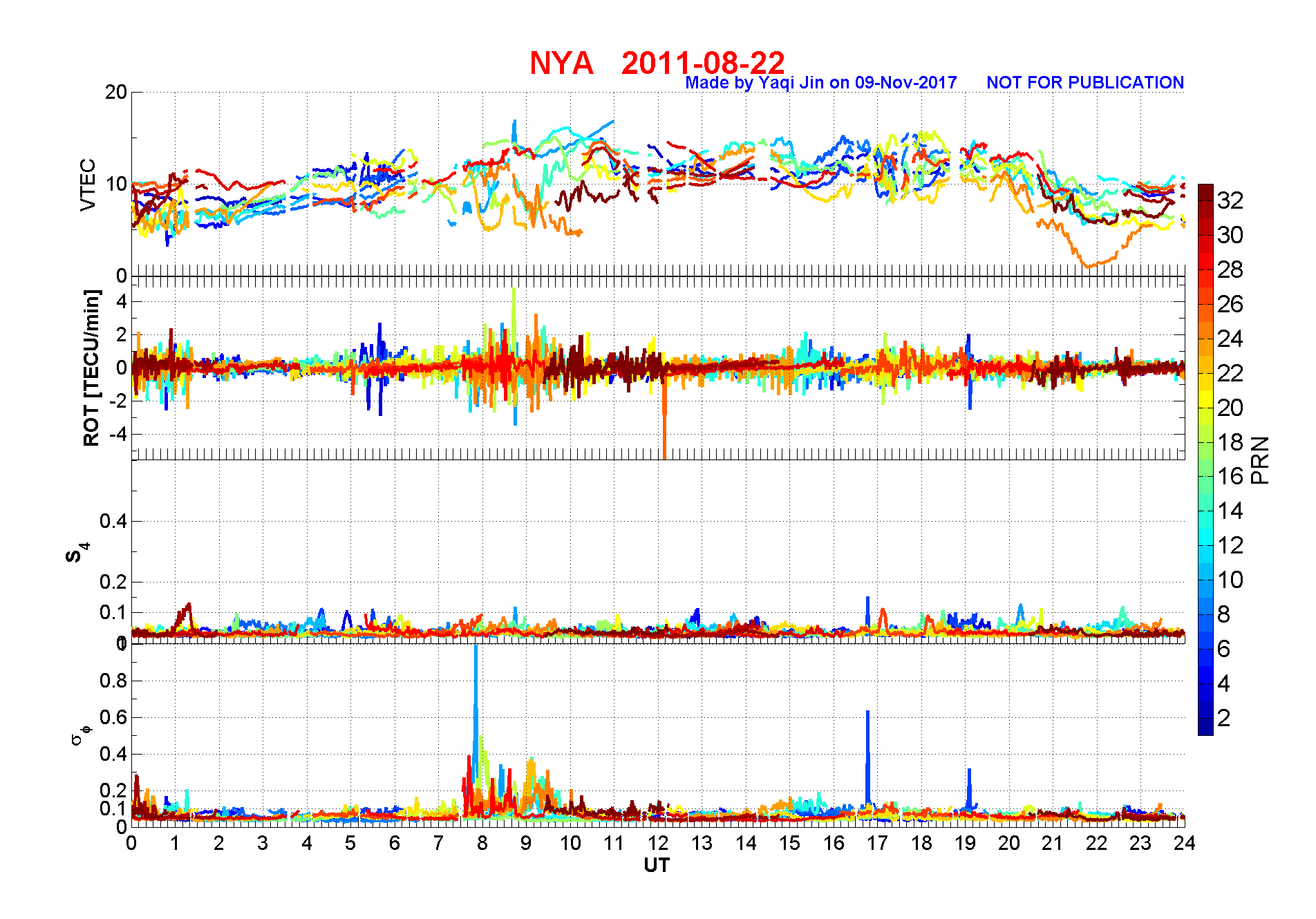Screen dimensions: 1316x919
Task: Click x-axis tick label 12
Action: pos(658,843)
